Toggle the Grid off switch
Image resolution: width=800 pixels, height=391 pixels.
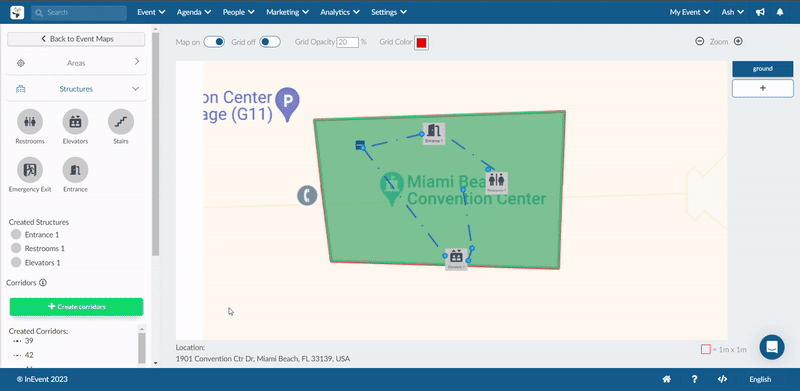click(270, 42)
